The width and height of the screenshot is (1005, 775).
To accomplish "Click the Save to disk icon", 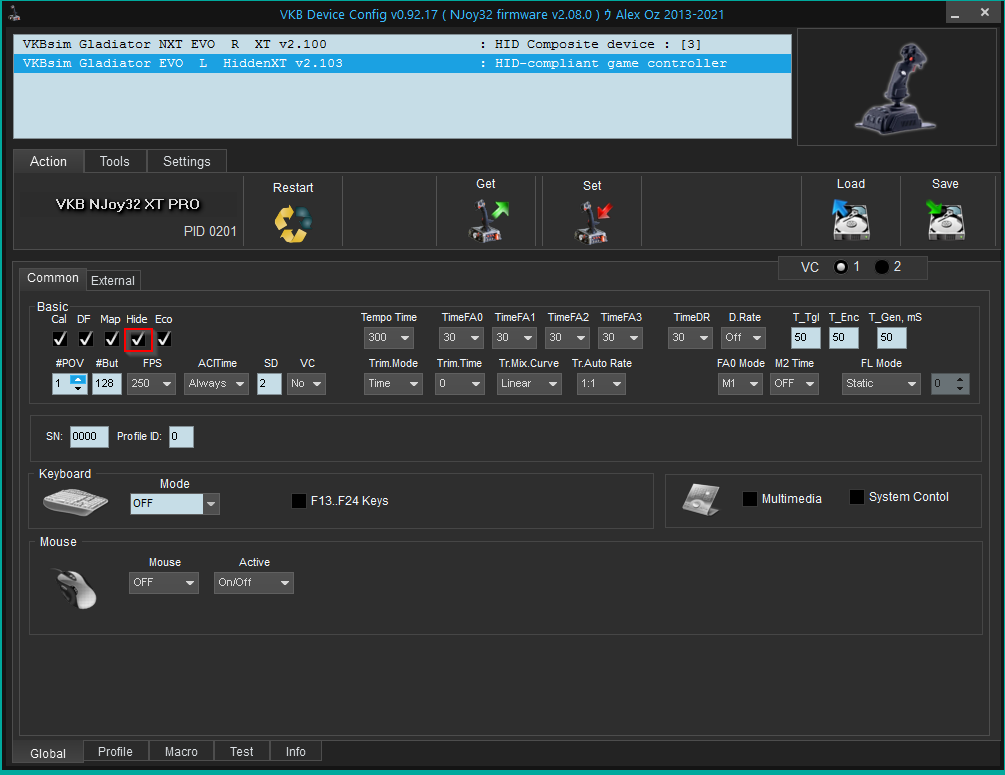I will (945, 220).
